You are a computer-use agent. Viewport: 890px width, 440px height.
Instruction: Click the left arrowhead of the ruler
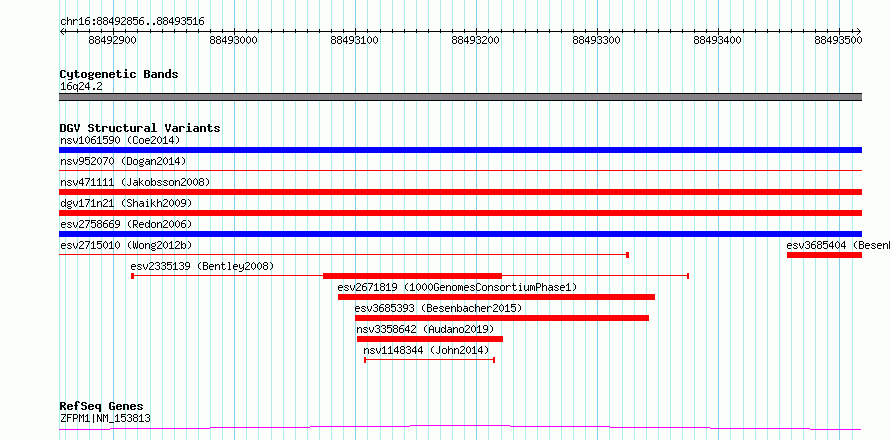(62, 31)
